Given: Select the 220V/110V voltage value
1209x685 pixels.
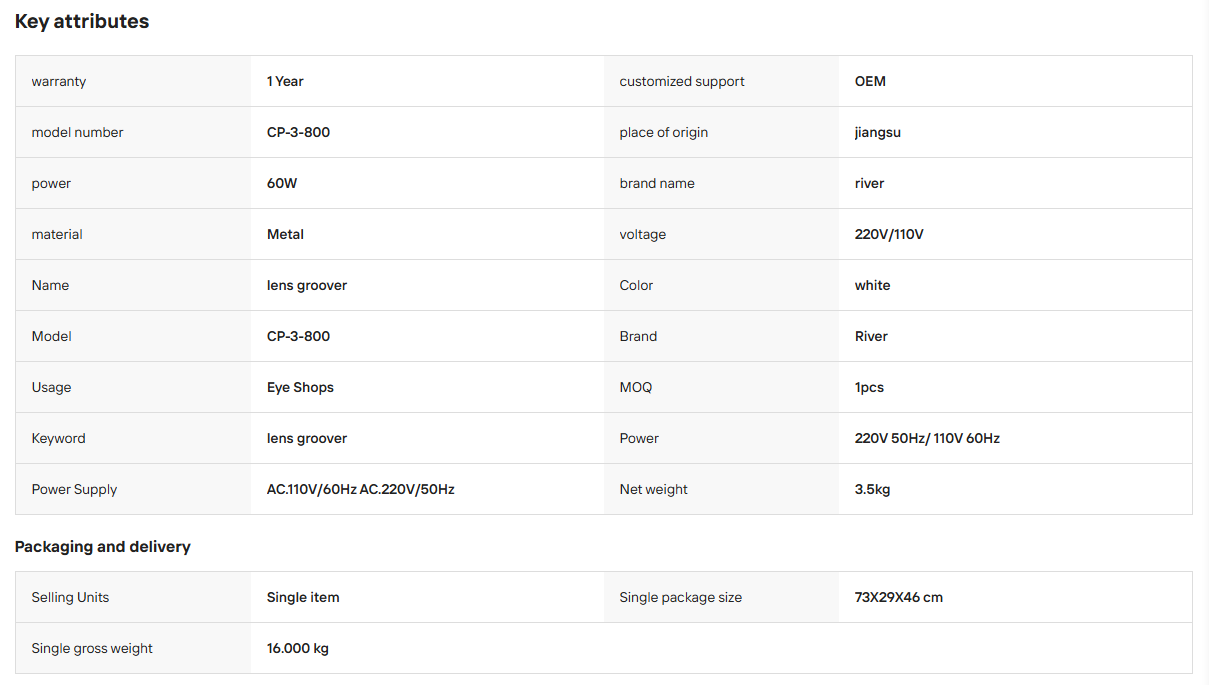Looking at the screenshot, I should [x=889, y=234].
